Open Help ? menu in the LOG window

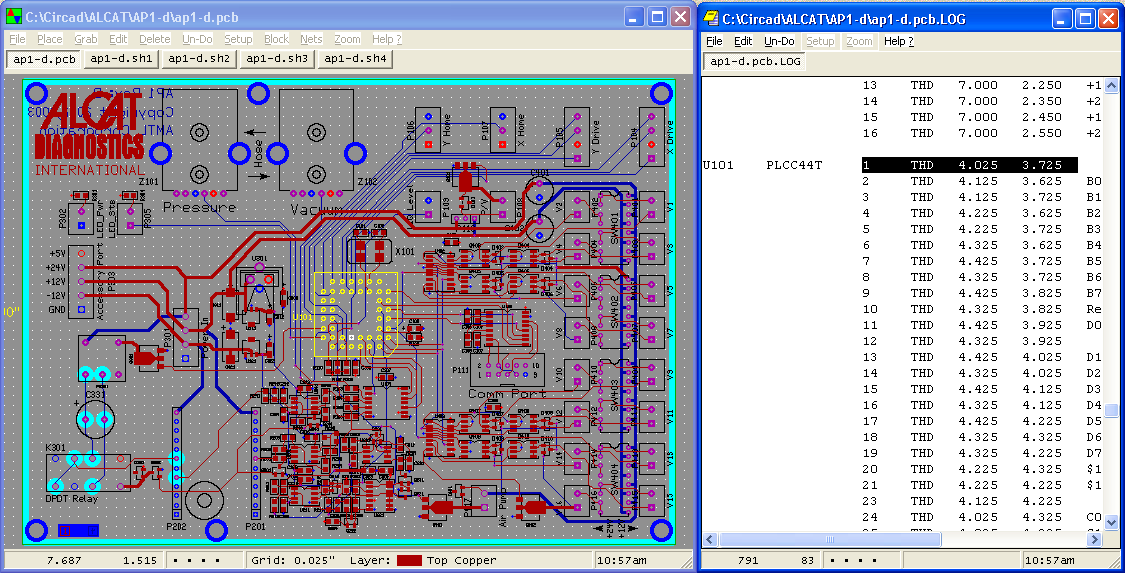(898, 41)
